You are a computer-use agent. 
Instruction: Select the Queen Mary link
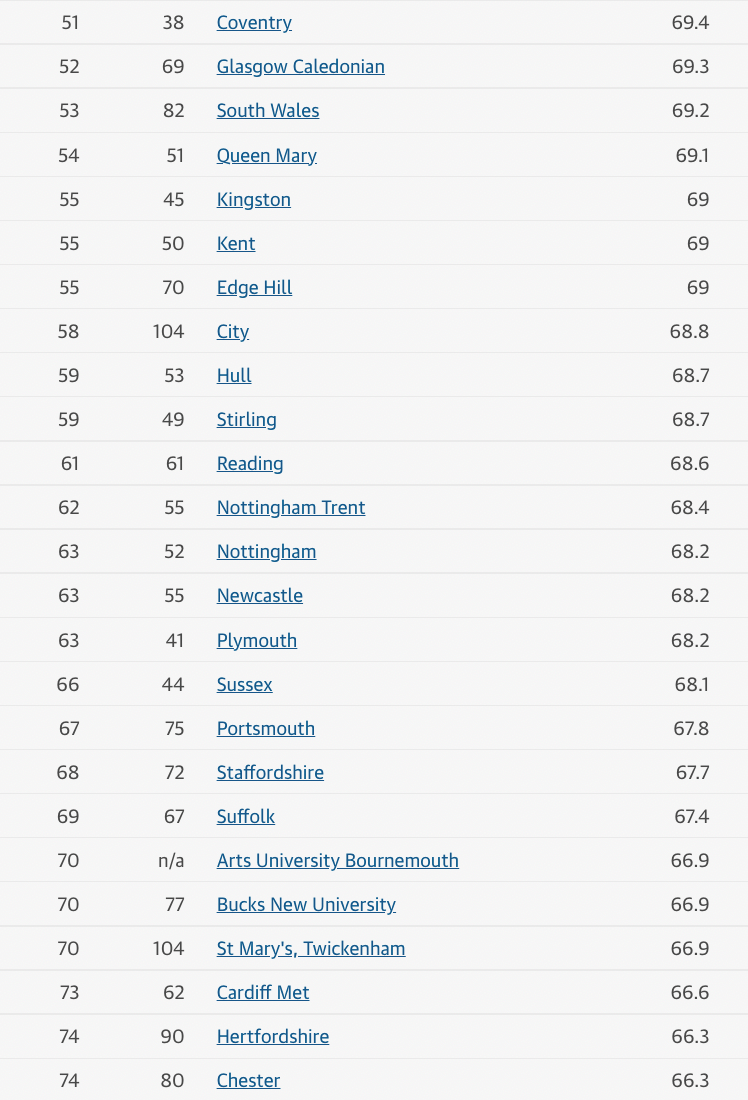[266, 155]
